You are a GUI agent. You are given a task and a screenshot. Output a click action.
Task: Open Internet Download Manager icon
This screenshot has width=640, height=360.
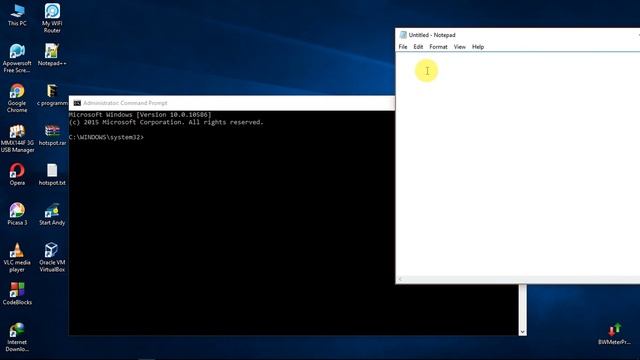(17, 337)
